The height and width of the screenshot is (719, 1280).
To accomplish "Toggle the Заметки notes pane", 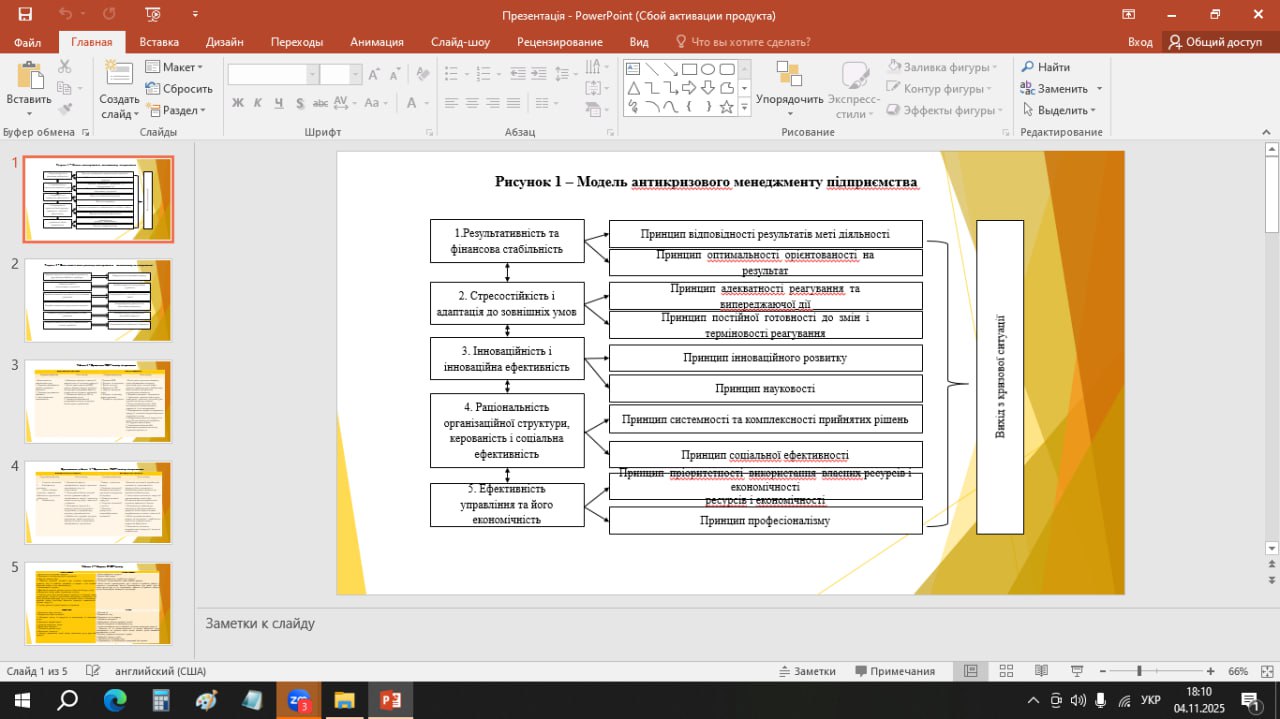I will click(806, 671).
